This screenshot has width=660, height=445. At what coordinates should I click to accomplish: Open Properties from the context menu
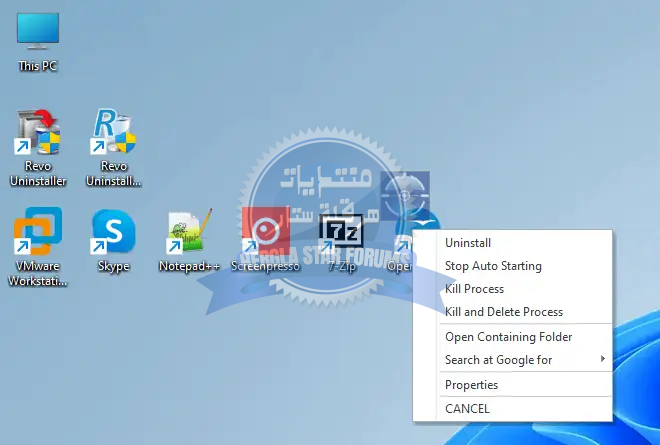pos(471,385)
